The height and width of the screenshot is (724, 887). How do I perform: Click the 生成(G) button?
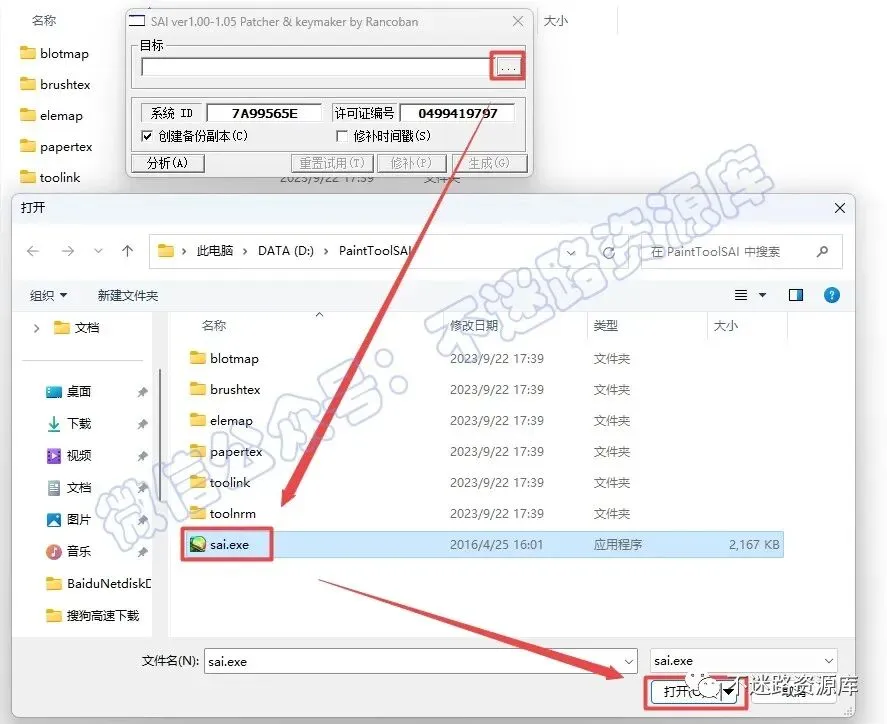coord(489,163)
